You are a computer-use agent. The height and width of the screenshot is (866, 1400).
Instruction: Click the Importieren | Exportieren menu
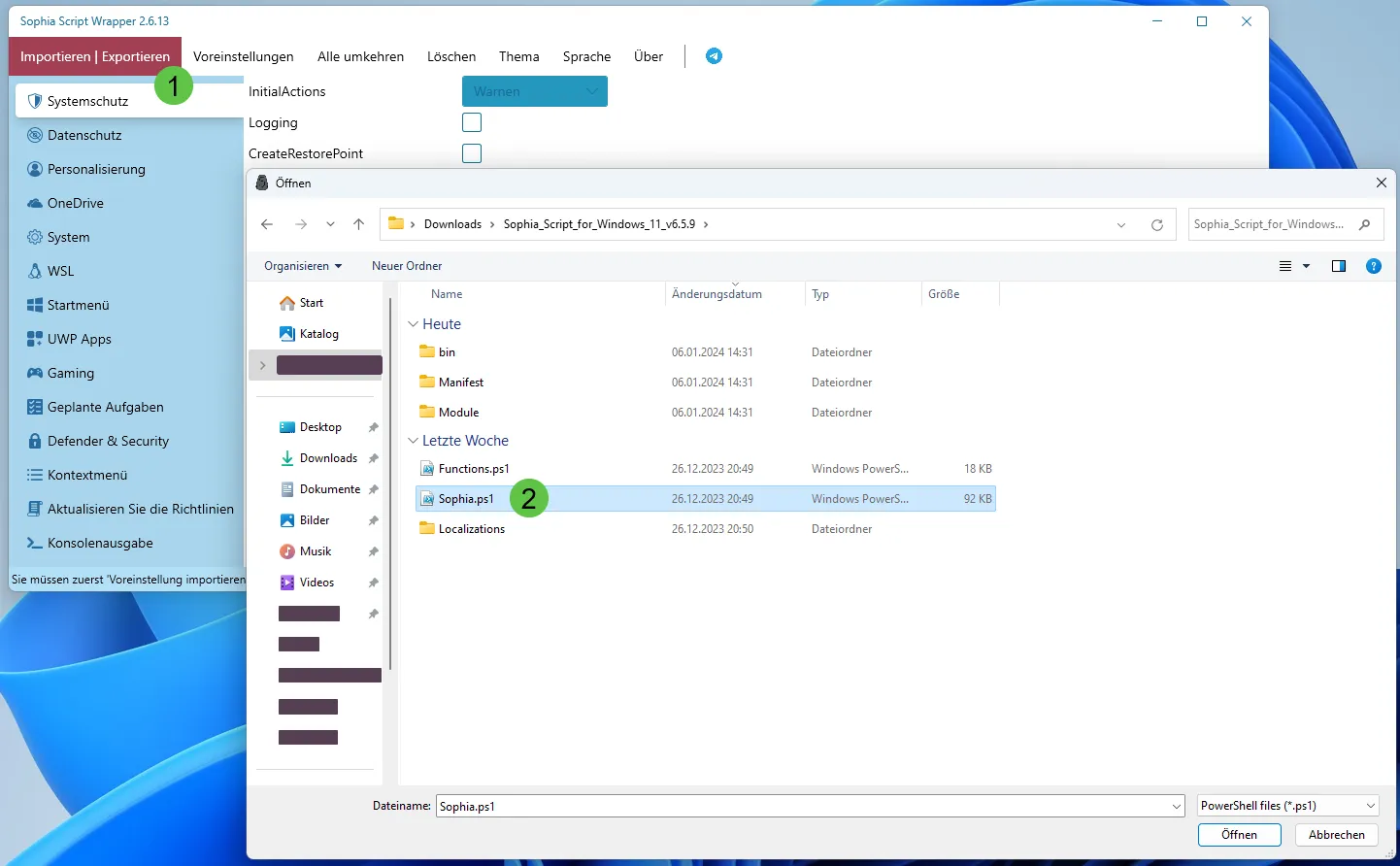(95, 56)
